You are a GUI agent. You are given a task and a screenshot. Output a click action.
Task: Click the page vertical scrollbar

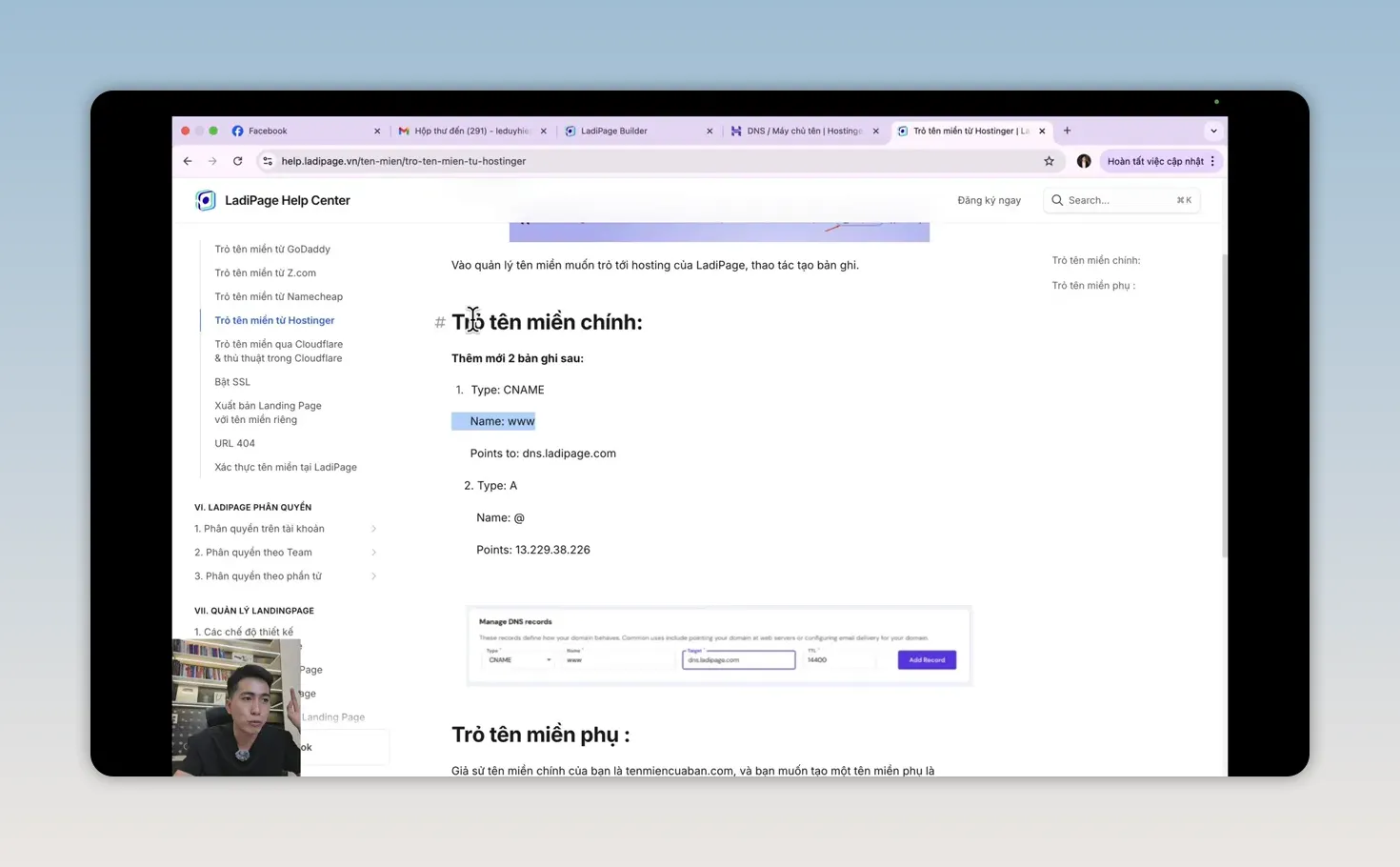(x=1224, y=405)
